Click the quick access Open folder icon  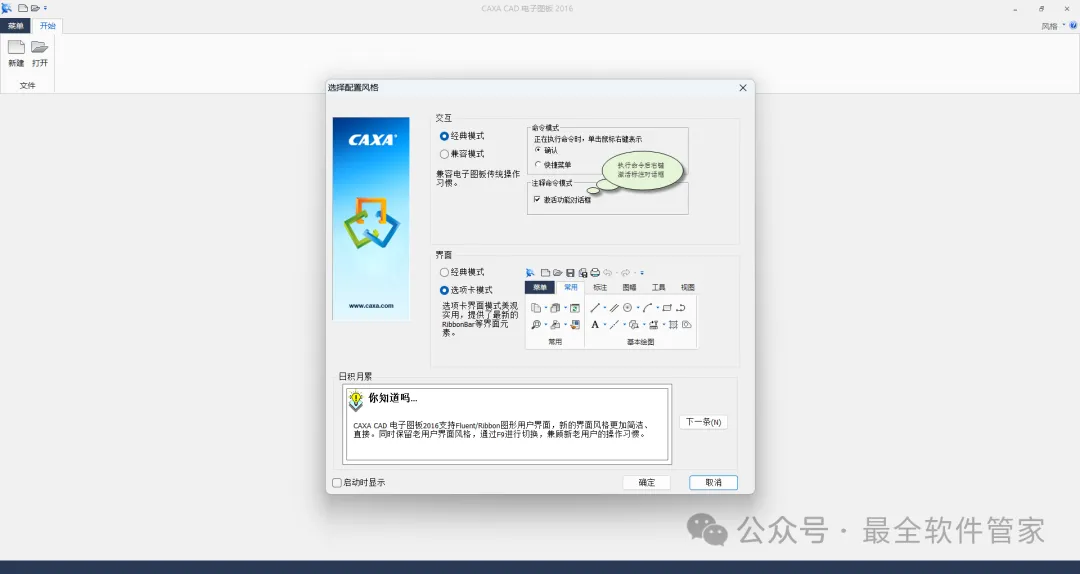tap(35, 8)
